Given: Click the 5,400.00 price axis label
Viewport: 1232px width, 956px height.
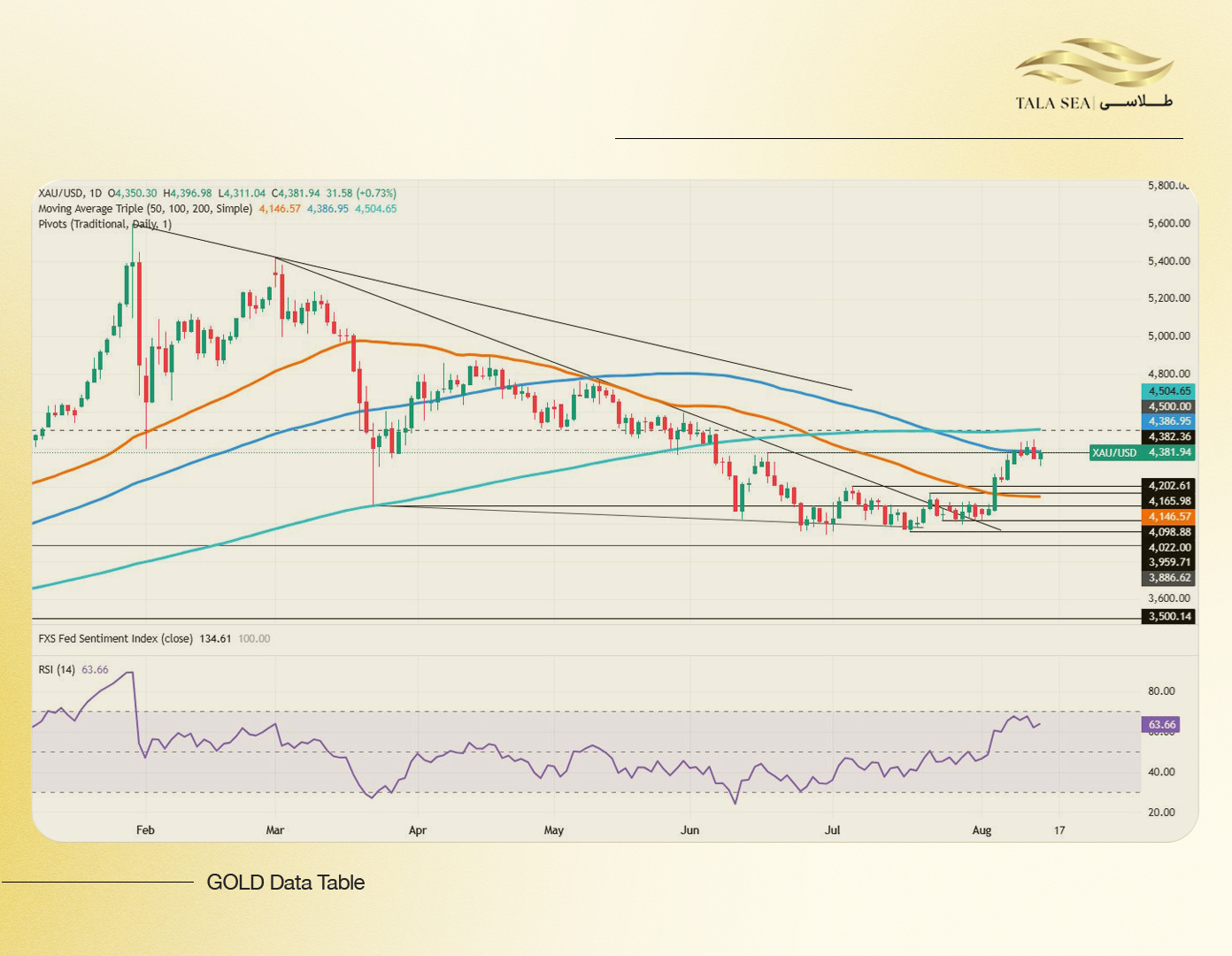Looking at the screenshot, I should pyautogui.click(x=1169, y=261).
